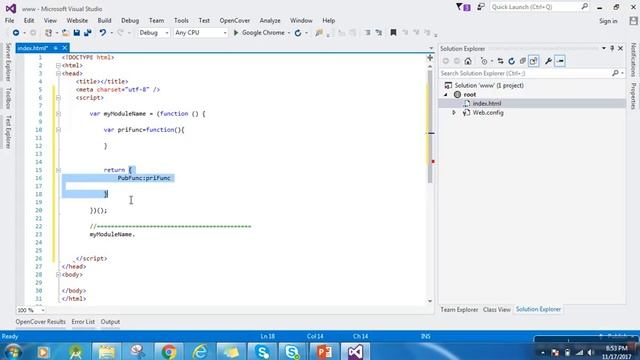The width and height of the screenshot is (640, 360).
Task: Open the Output panel tab
Action: pyautogui.click(x=110, y=322)
